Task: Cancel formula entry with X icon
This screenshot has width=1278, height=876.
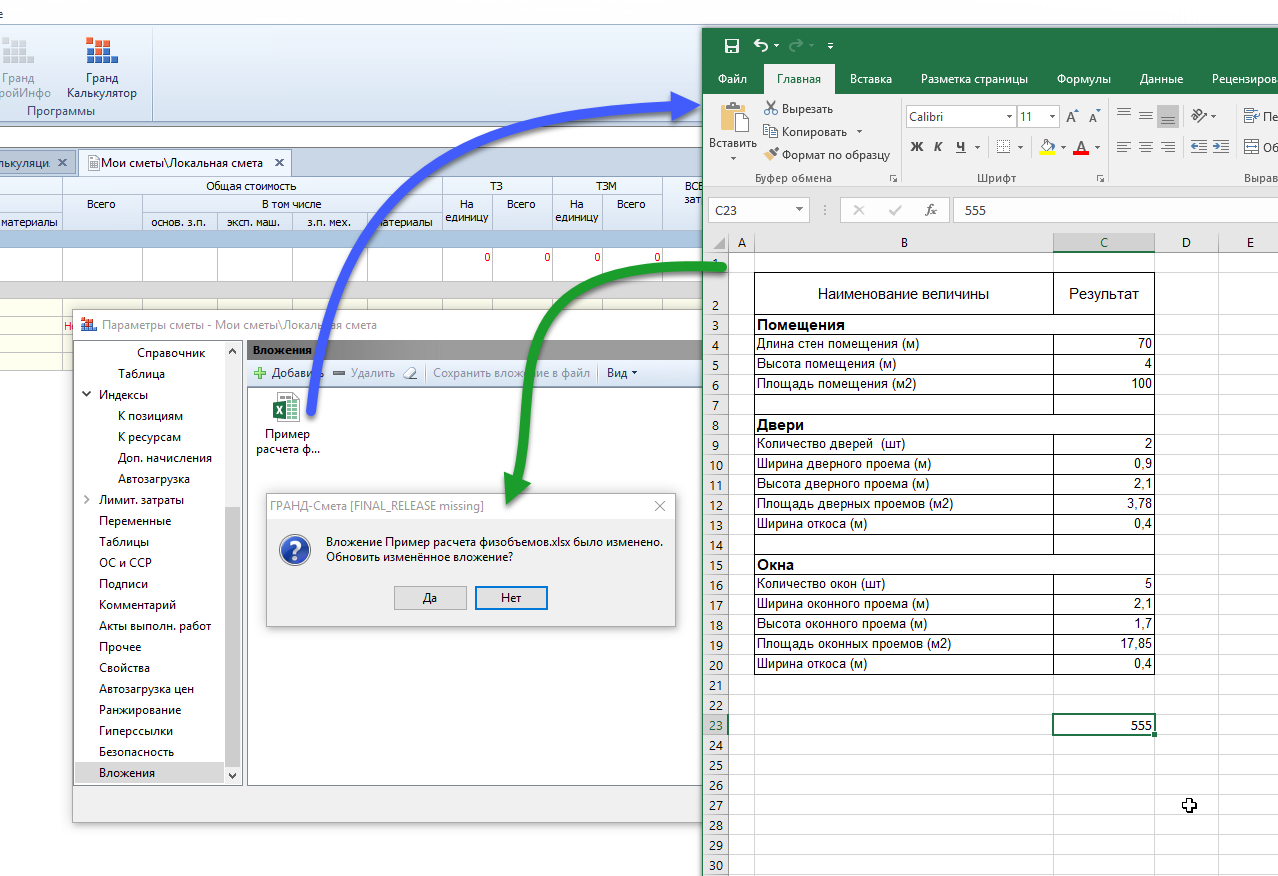Action: tap(859, 210)
